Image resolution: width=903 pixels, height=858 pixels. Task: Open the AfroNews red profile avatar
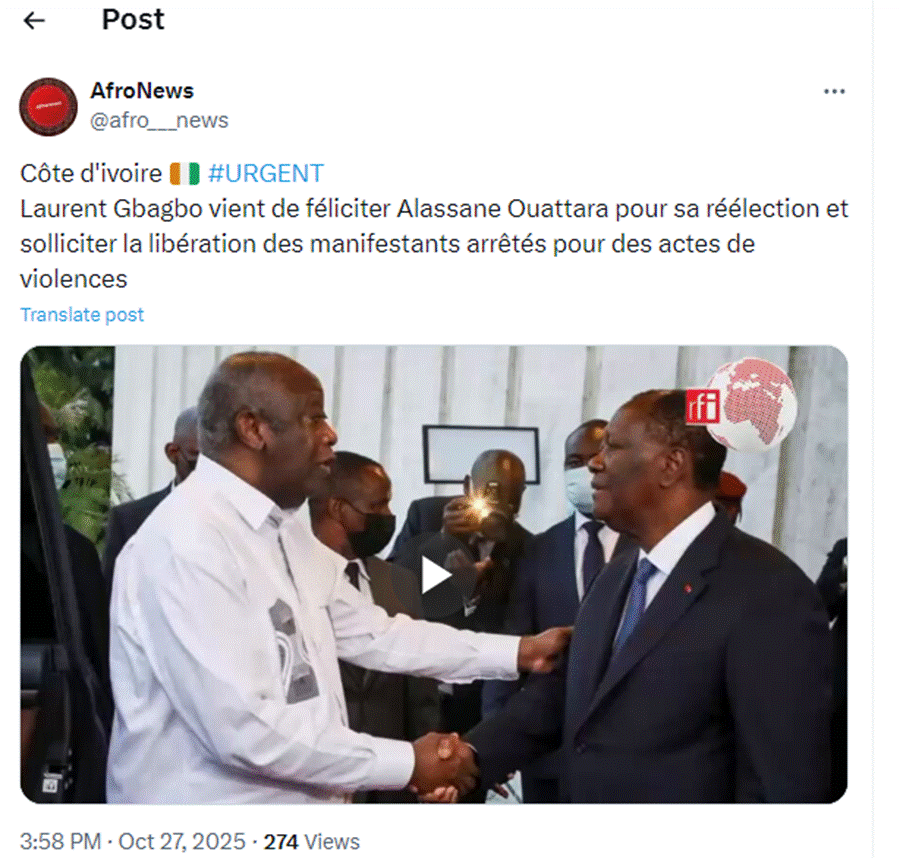tap(48, 107)
